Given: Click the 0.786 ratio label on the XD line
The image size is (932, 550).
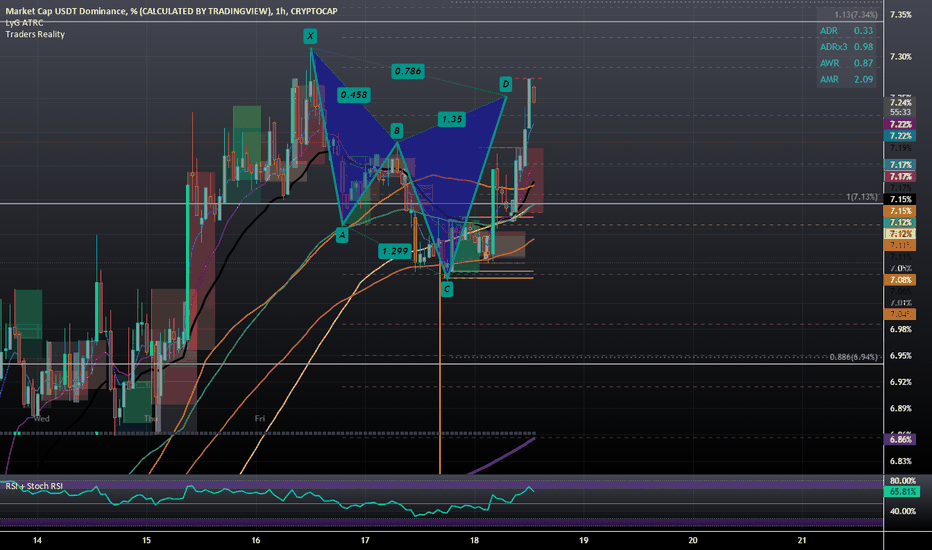Looking at the screenshot, I should (408, 71).
